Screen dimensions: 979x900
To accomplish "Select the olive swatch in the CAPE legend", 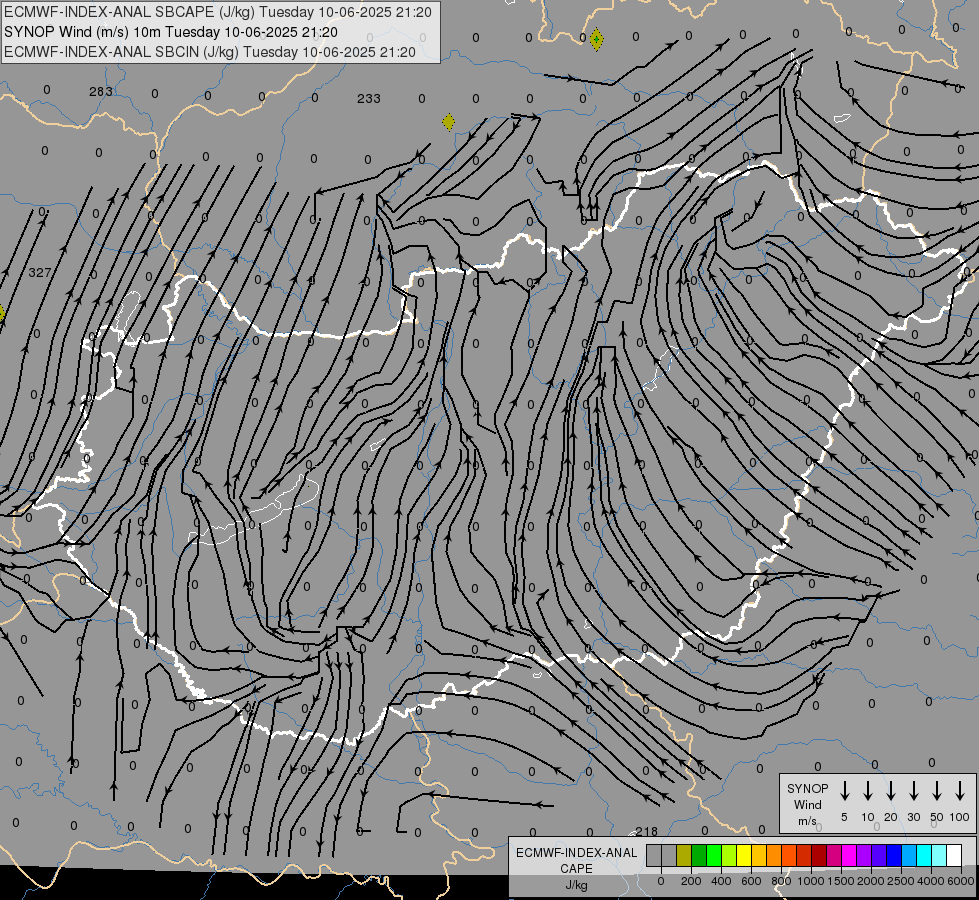I will [x=684, y=855].
